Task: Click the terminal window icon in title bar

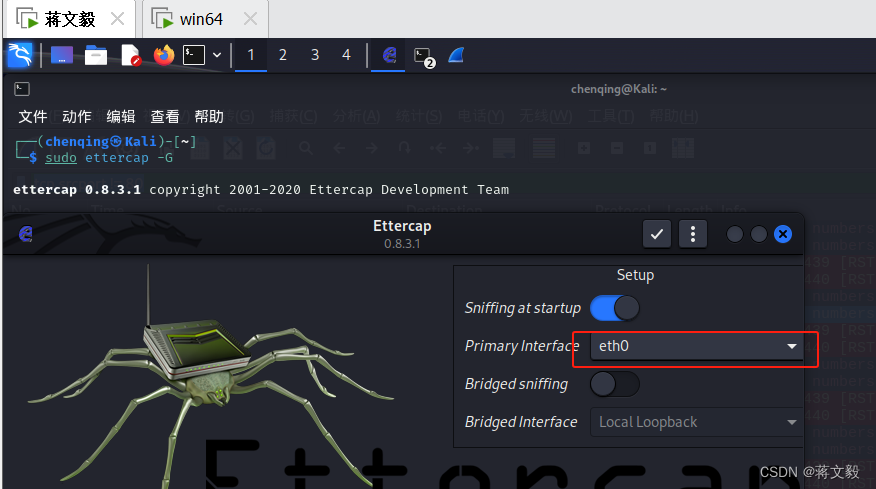Action: 22,89
